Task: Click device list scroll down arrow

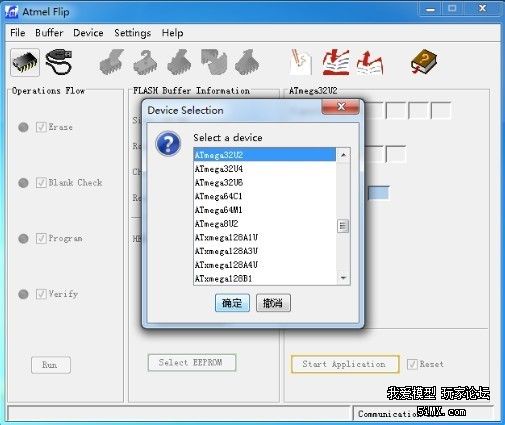Action: pos(343,278)
